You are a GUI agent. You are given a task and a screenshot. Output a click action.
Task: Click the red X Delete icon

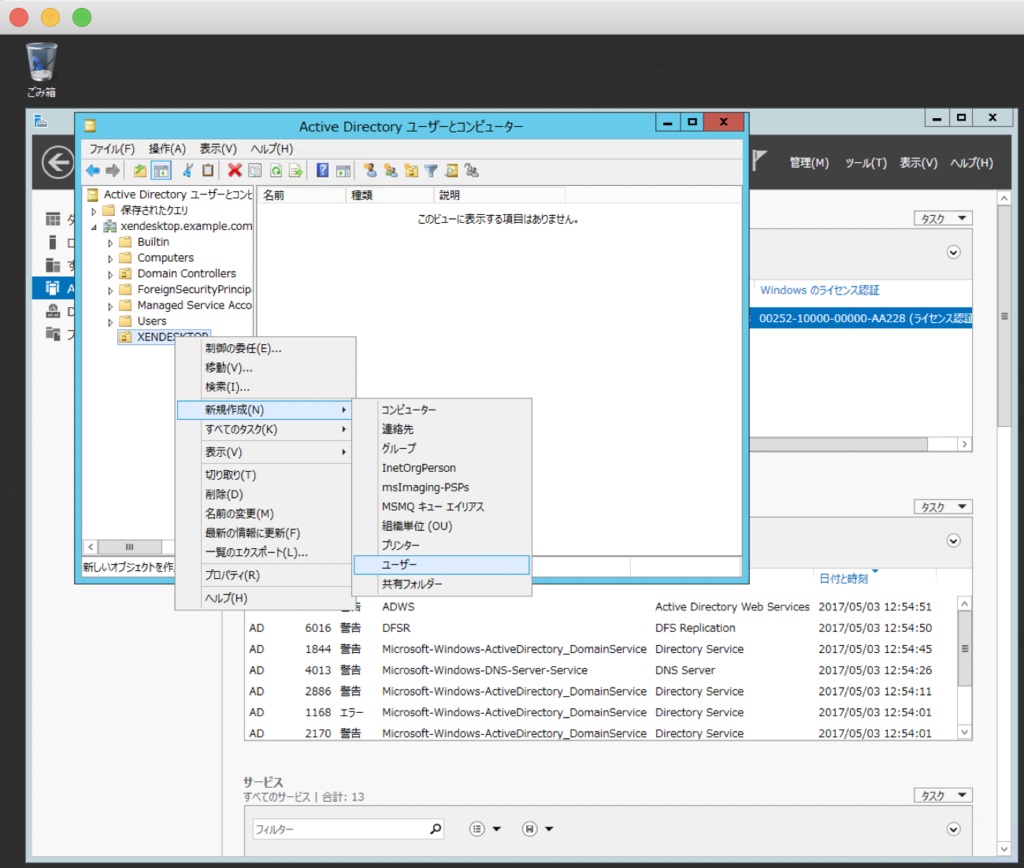point(234,171)
